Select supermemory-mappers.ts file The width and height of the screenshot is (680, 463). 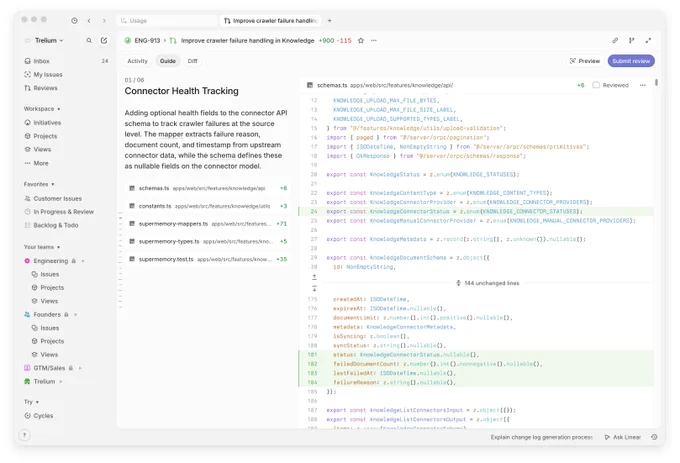(208, 224)
